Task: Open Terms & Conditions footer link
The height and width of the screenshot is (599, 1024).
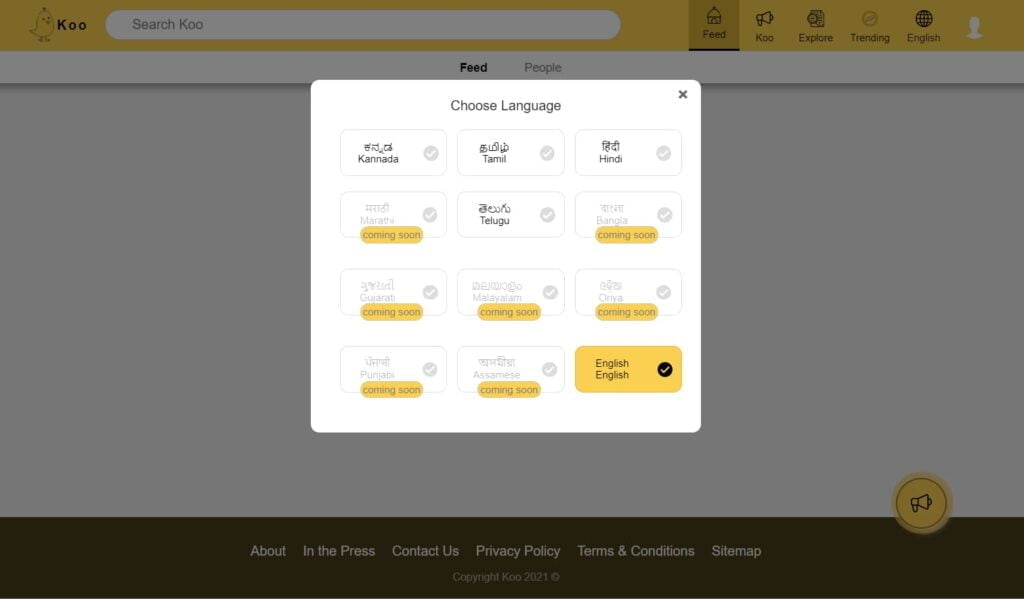Action: [x=635, y=551]
